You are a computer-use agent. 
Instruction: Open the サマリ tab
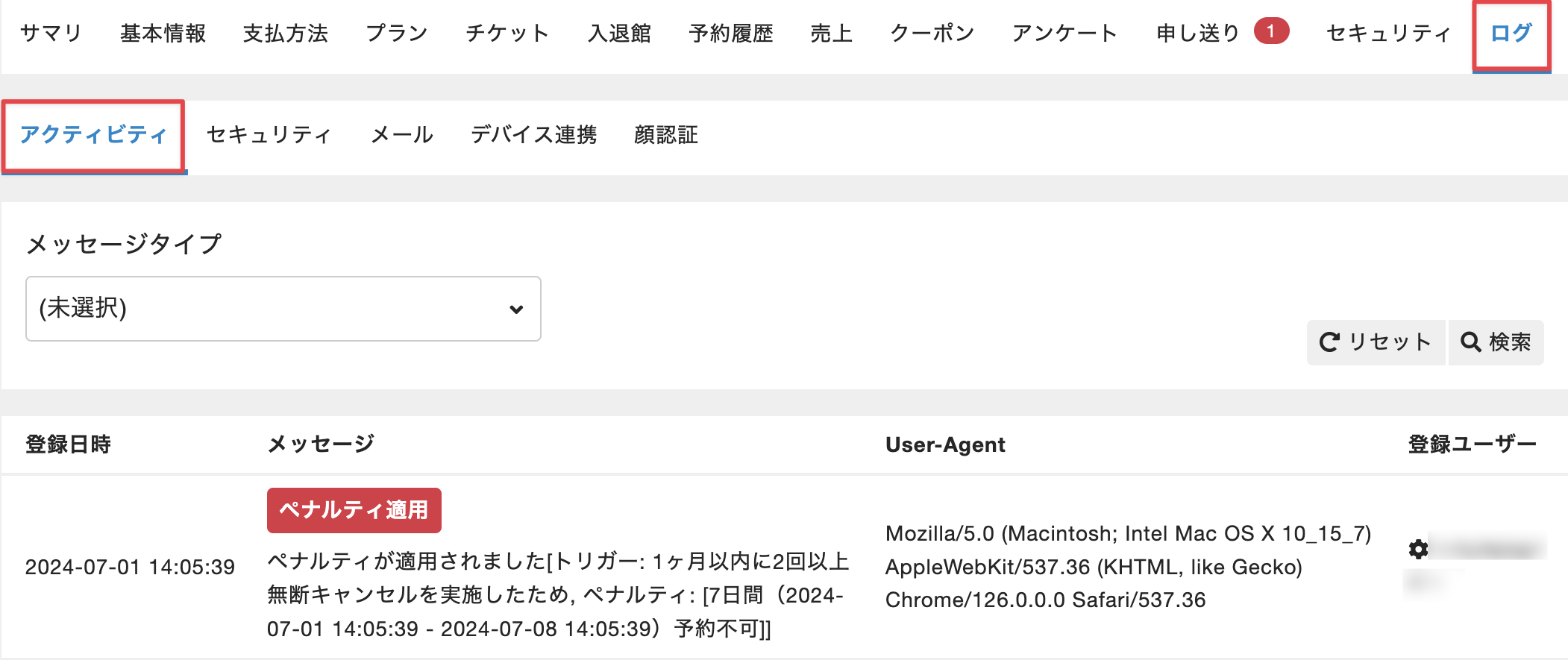click(x=51, y=34)
